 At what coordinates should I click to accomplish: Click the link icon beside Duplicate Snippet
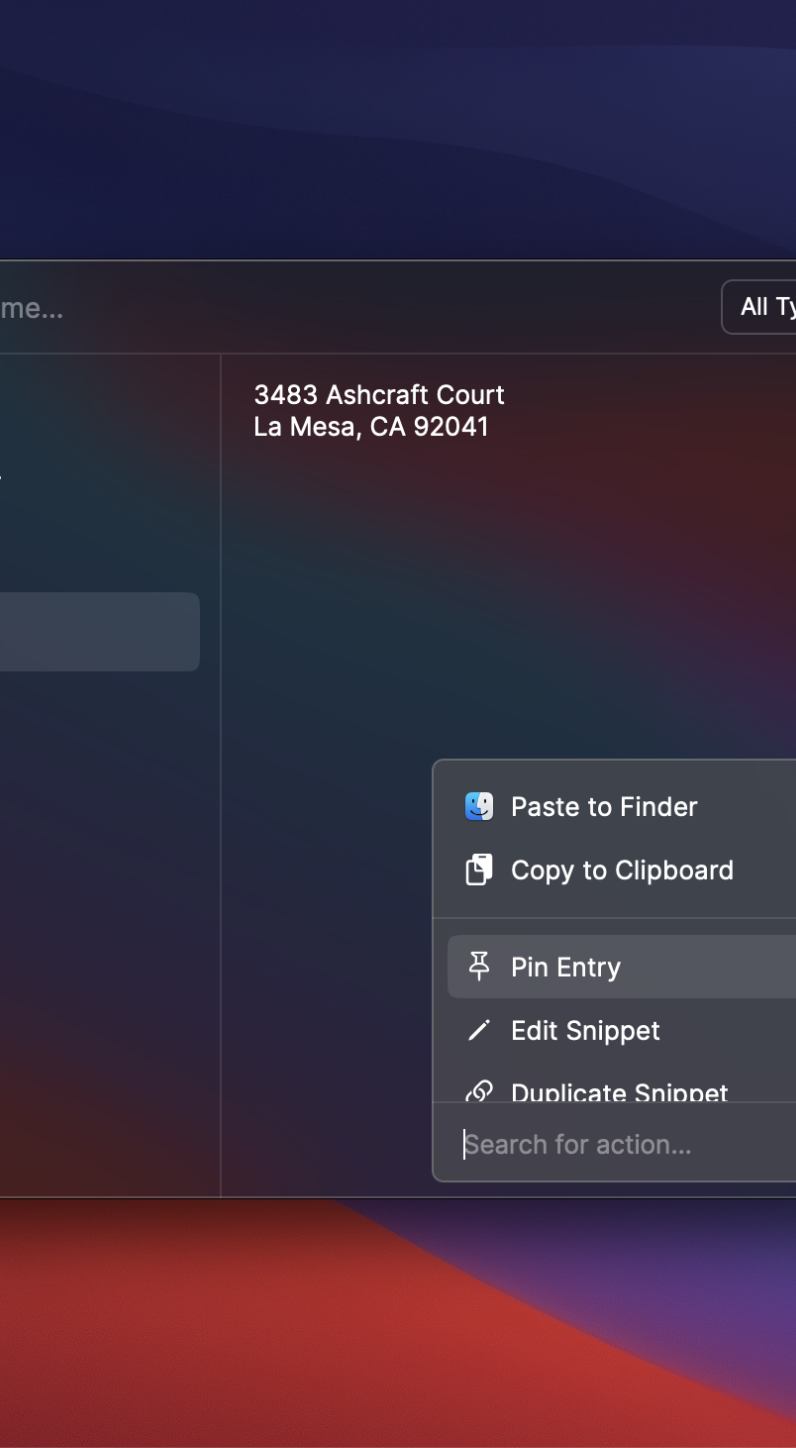click(479, 1091)
